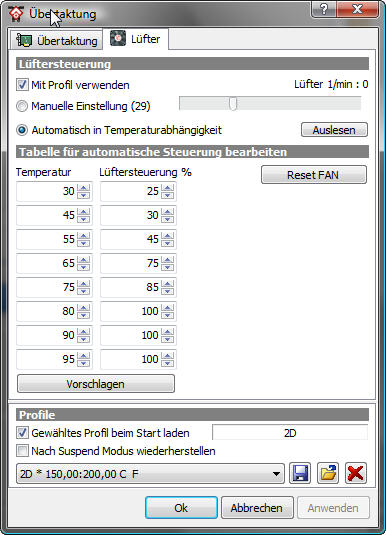Switch to the Übertaktung tab
This screenshot has width=386, height=535.
point(56,41)
